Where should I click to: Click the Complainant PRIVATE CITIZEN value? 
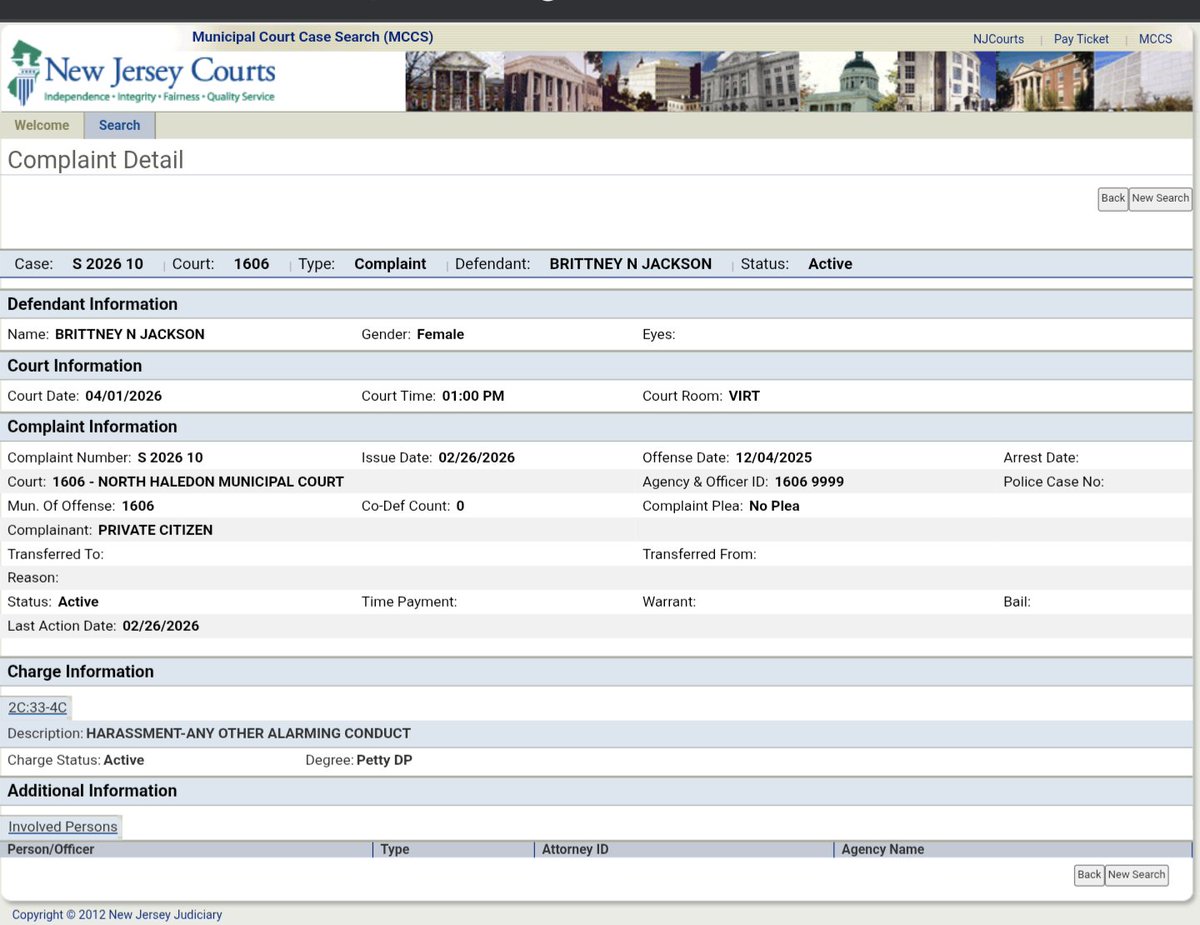(x=155, y=530)
